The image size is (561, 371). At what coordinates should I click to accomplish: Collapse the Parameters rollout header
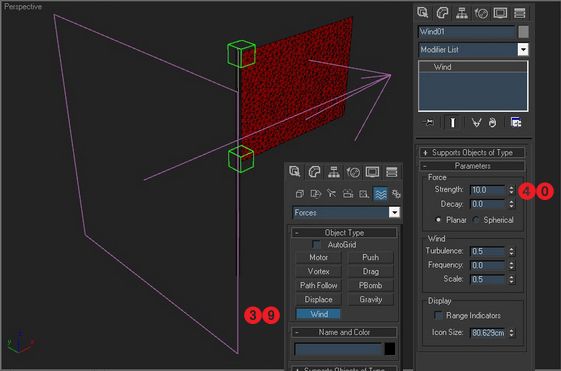pyautogui.click(x=472, y=166)
